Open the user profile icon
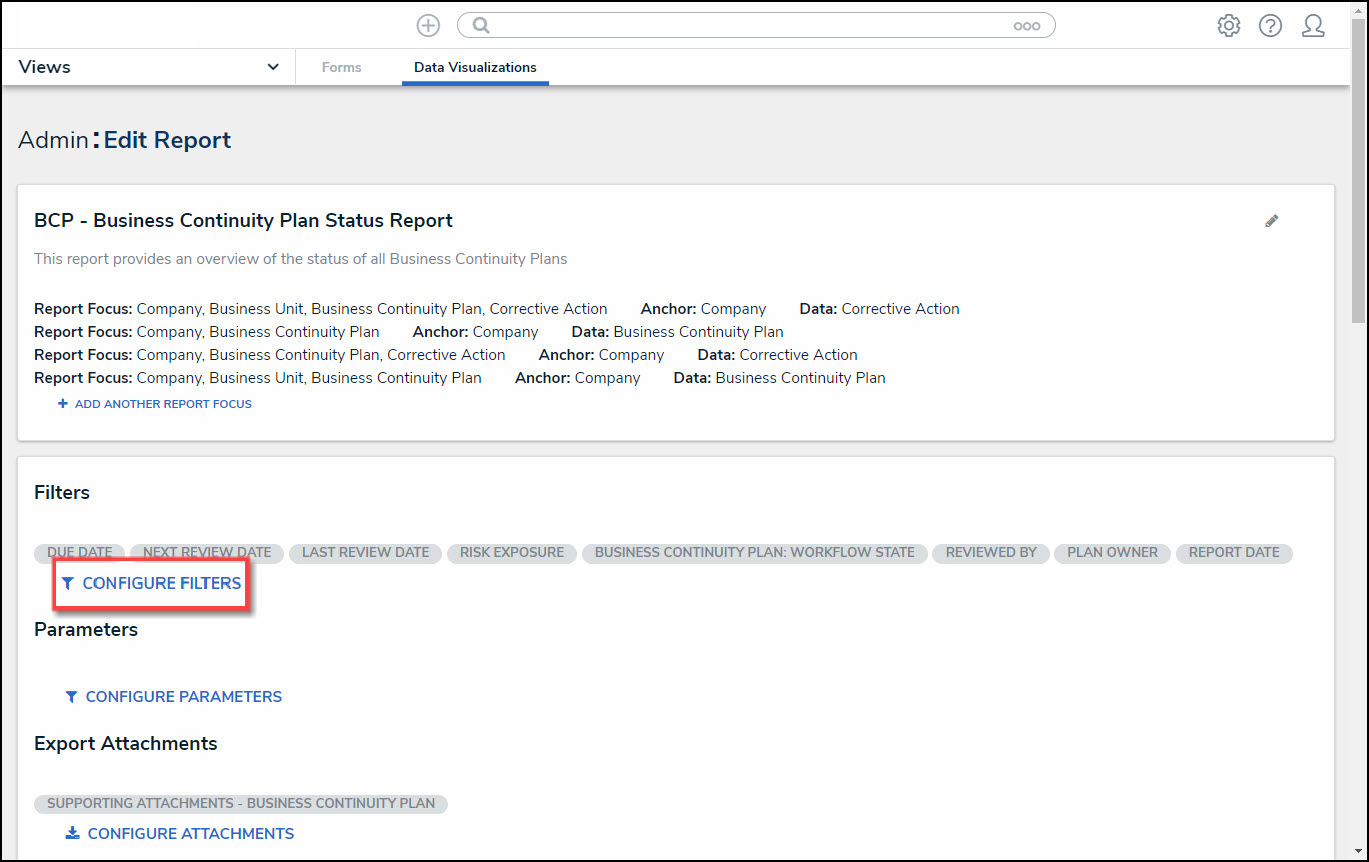This screenshot has height=862, width=1369. click(x=1313, y=26)
